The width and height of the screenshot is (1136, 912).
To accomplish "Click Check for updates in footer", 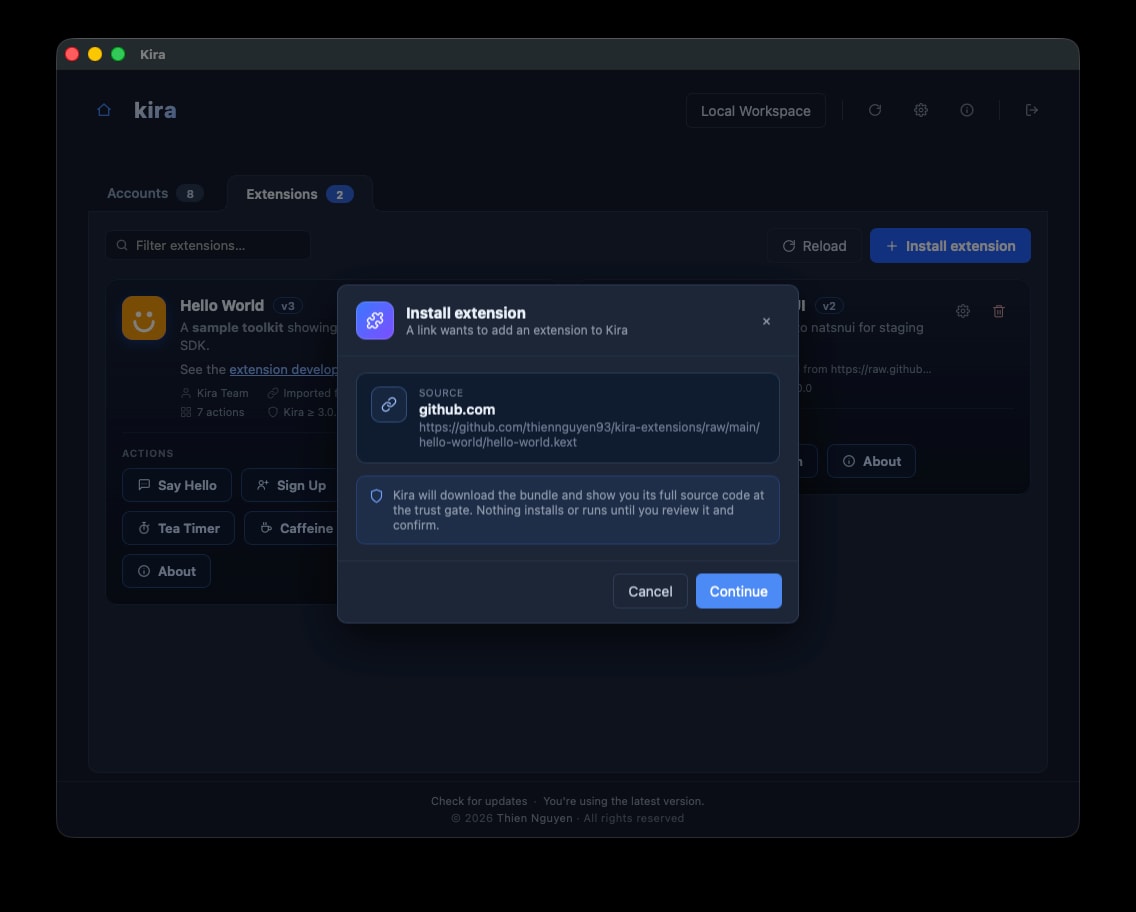I will coord(479,801).
